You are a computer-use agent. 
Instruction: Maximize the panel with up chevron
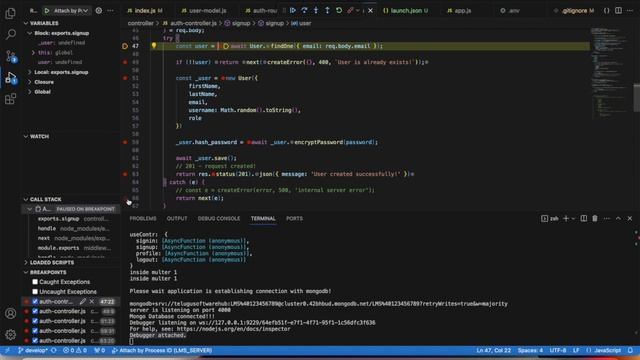pos(618,218)
